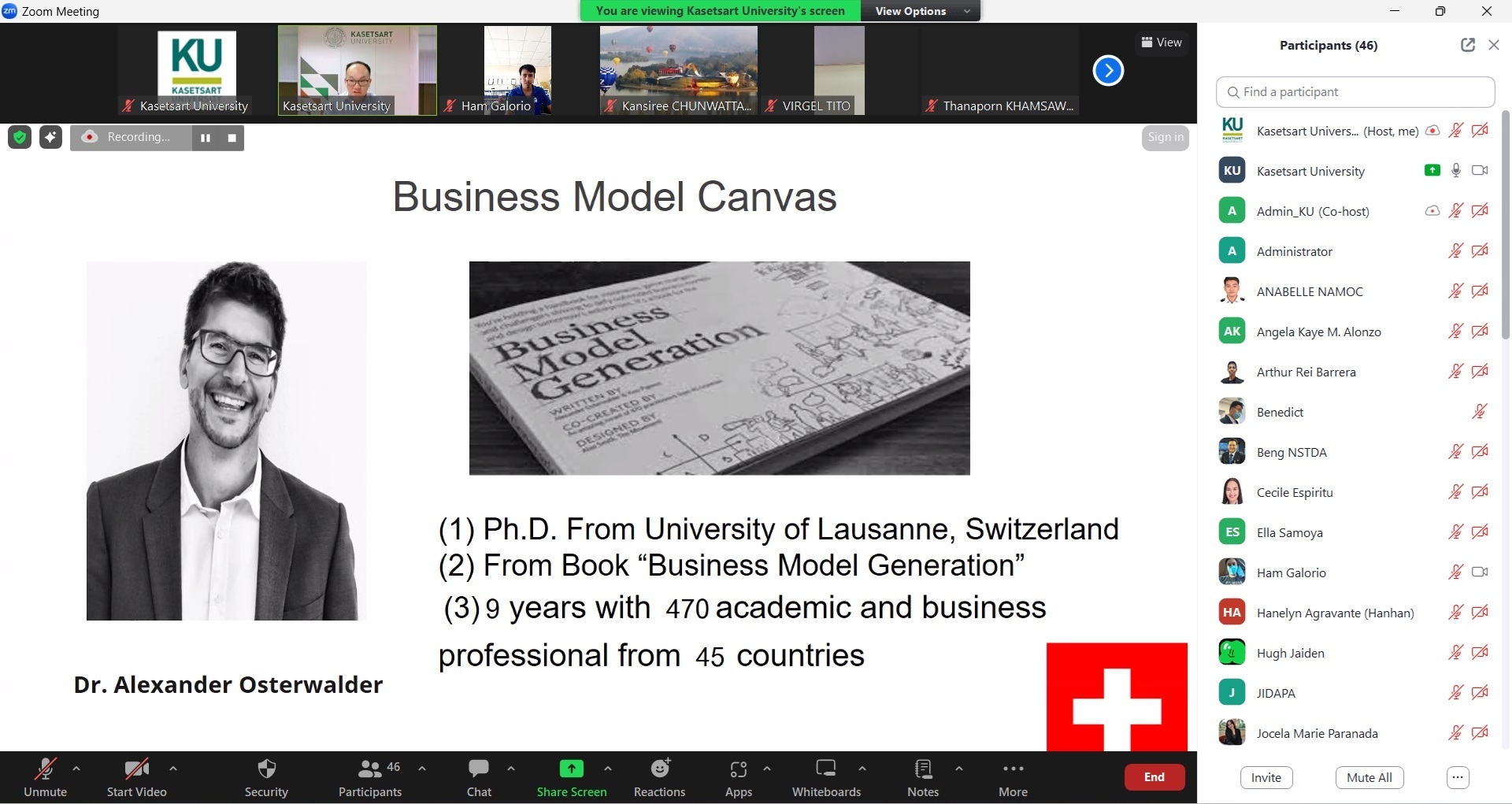Expand the arrow next to Participants

[421, 769]
